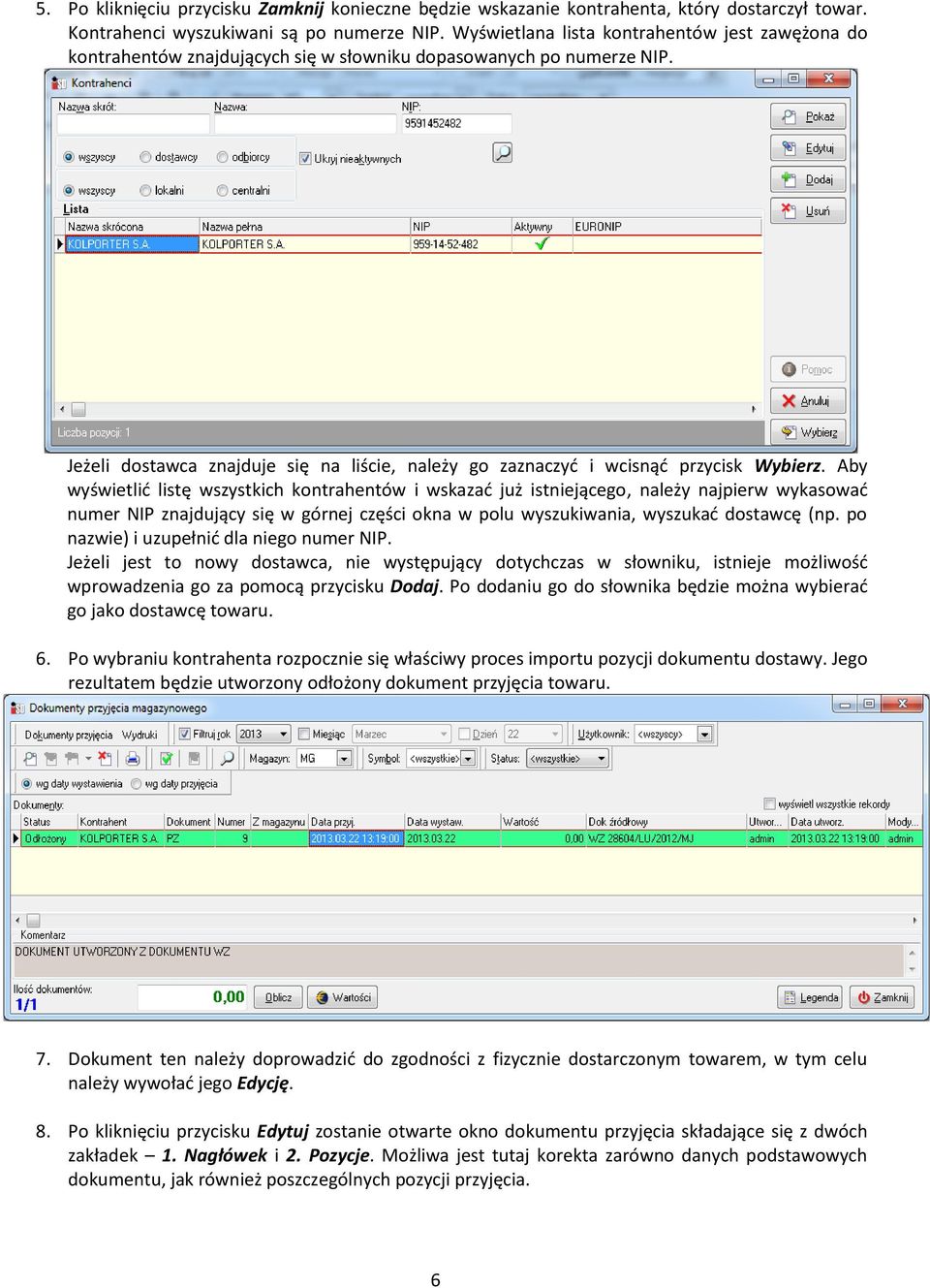This screenshot has width=930, height=1288.
Task: Click the 'Nazwa skrócona' column header
Action: coord(132,227)
